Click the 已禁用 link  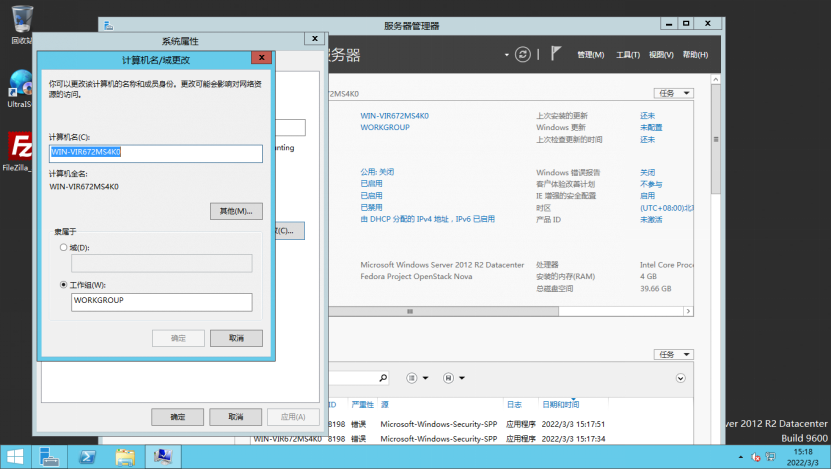pyautogui.click(x=372, y=207)
